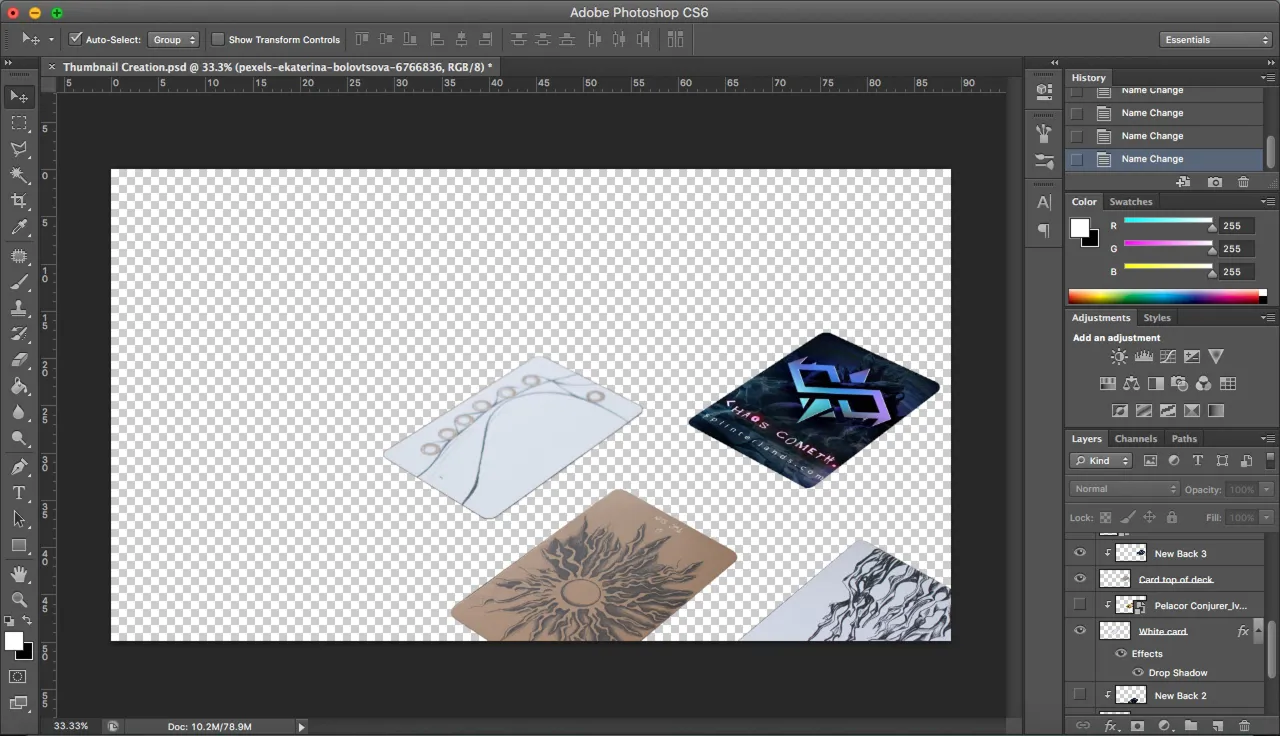Hide the New Back 3 layer
The height and width of the screenshot is (736, 1280).
1079,553
